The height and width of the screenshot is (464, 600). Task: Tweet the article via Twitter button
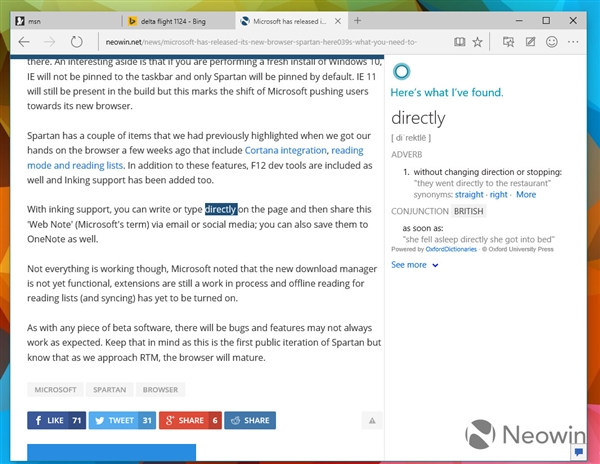pos(122,420)
